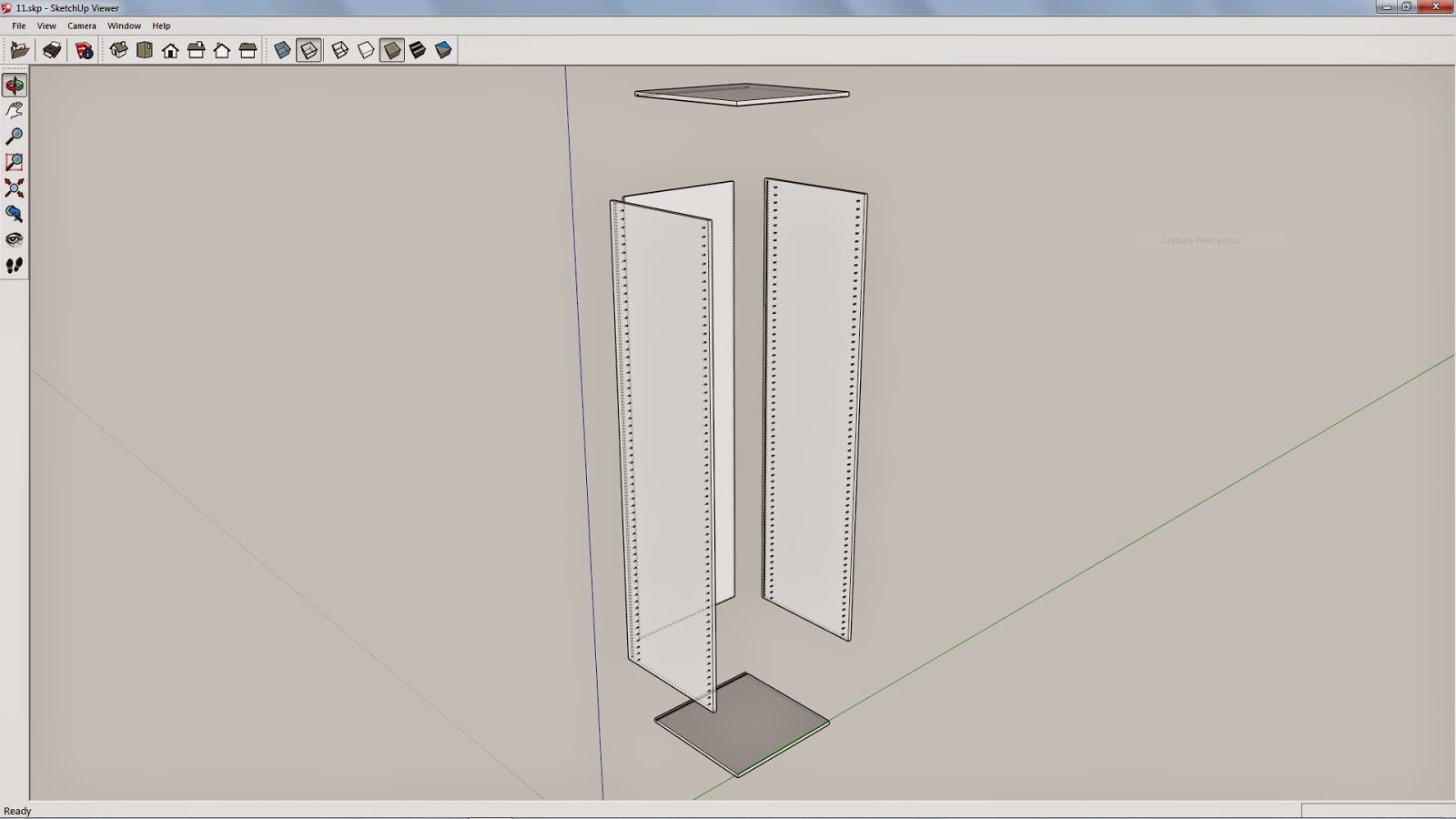Open the Window menu
The width and height of the screenshot is (1456, 819).
[124, 25]
